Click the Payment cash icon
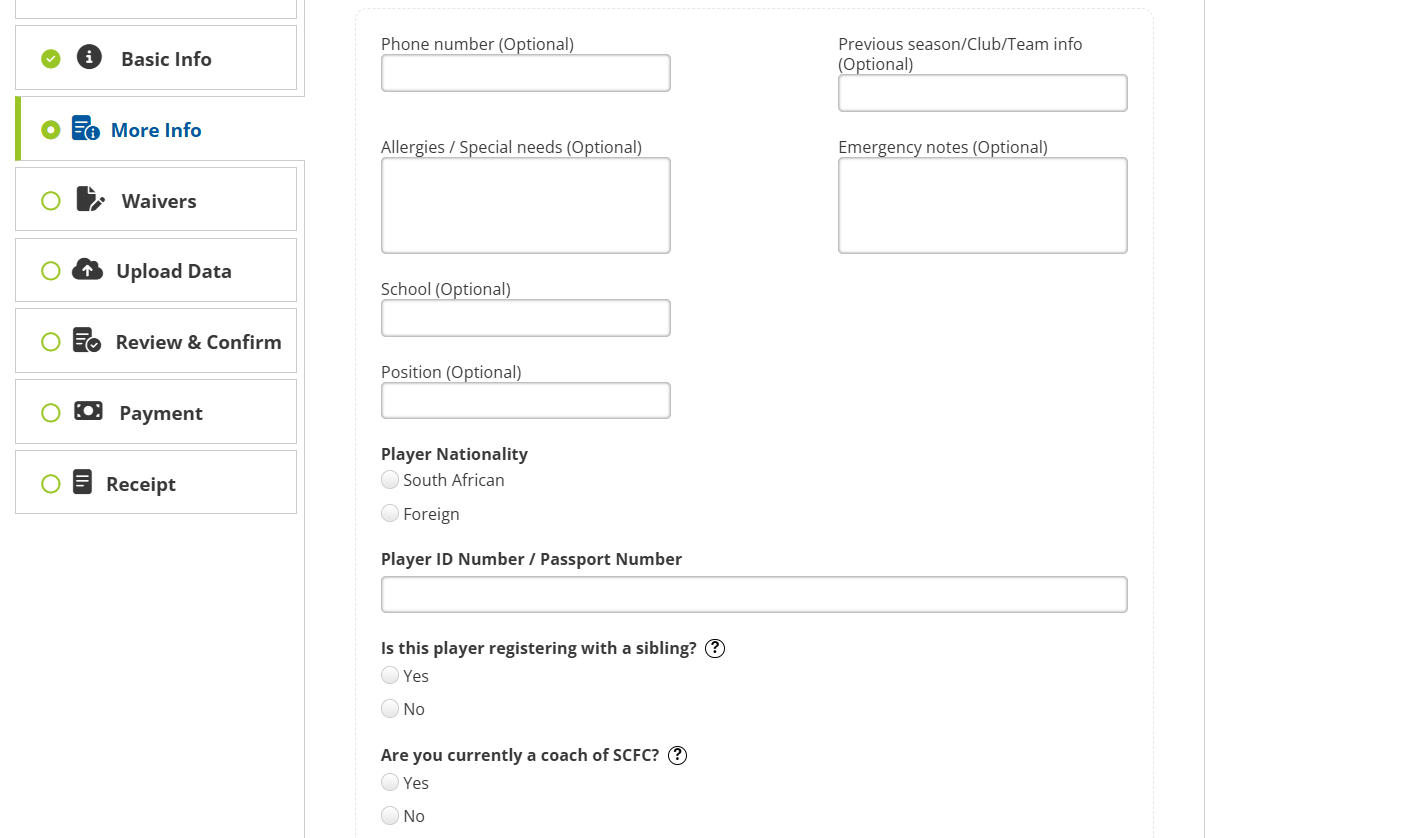The width and height of the screenshot is (1416, 838). pos(88,412)
